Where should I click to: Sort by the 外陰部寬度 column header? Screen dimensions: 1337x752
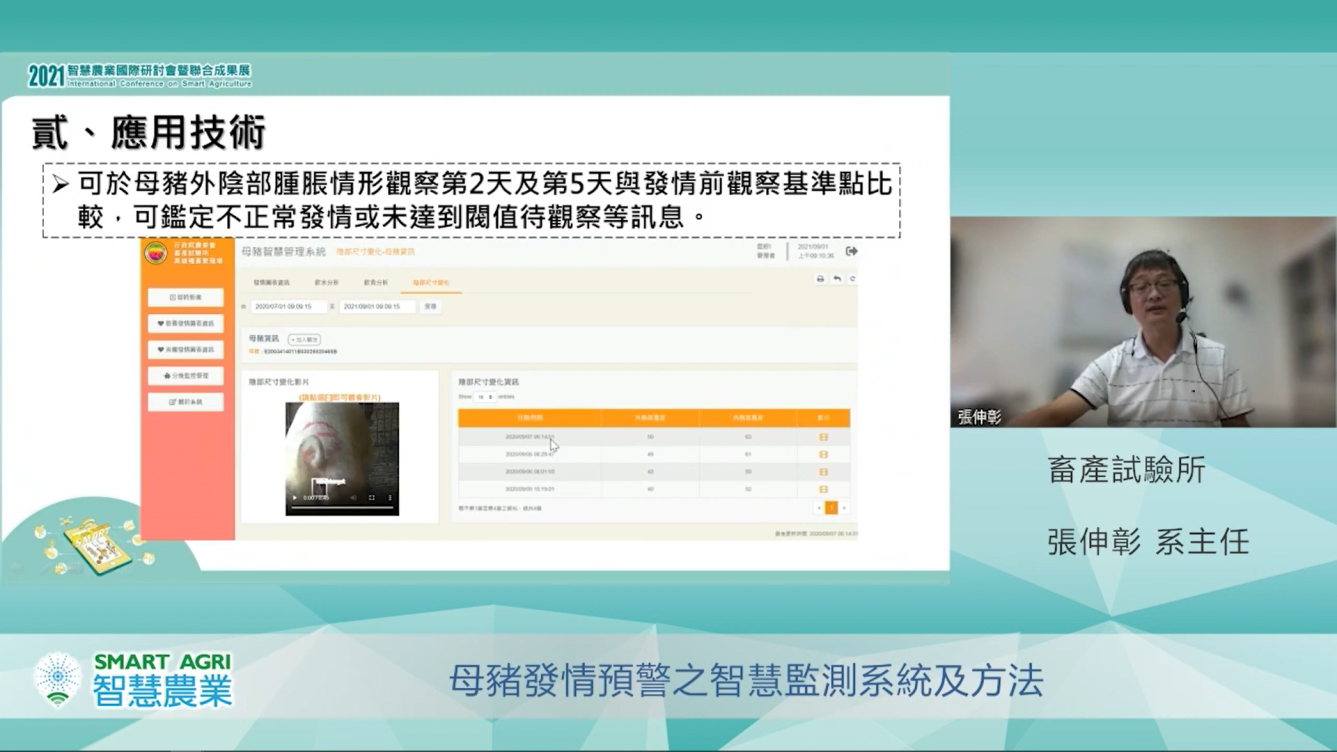[x=650, y=418]
